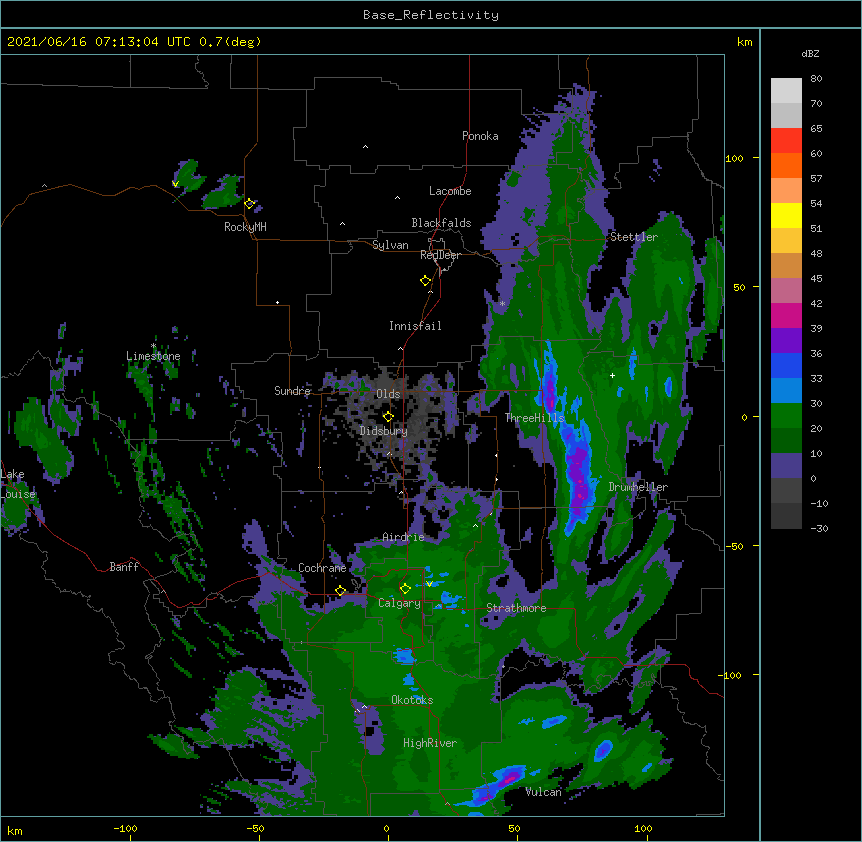862x842 pixels.
Task: Click the slate 0-10 dBZ legend swatch
Action: [x=786, y=466]
